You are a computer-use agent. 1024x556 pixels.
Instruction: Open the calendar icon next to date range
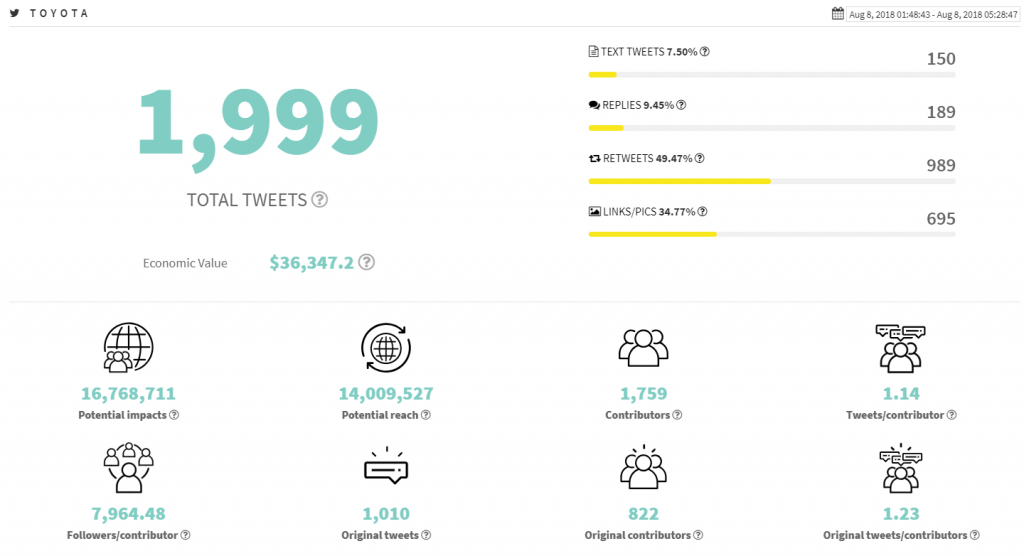pos(838,13)
